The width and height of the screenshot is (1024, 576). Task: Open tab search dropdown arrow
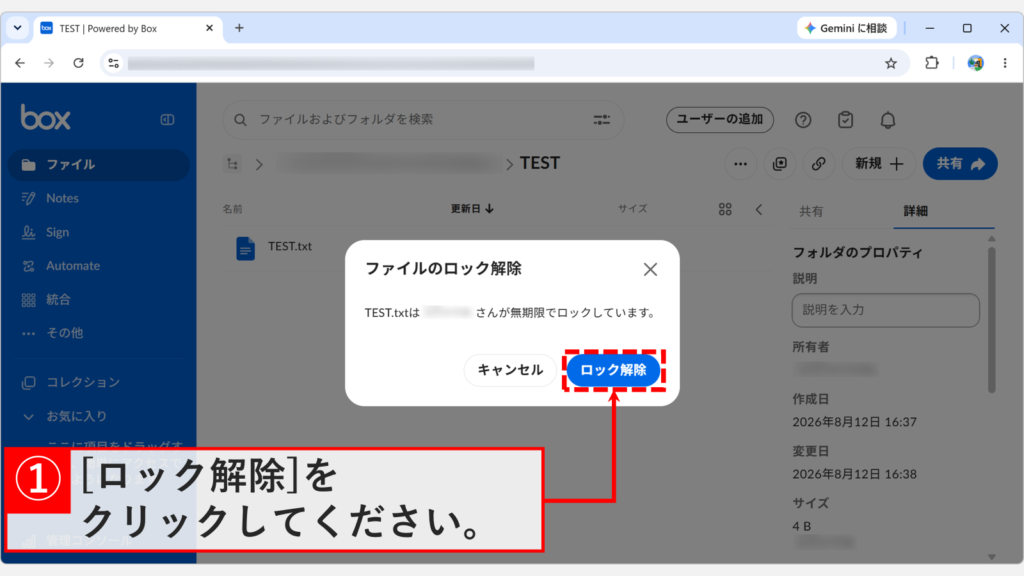coord(18,28)
